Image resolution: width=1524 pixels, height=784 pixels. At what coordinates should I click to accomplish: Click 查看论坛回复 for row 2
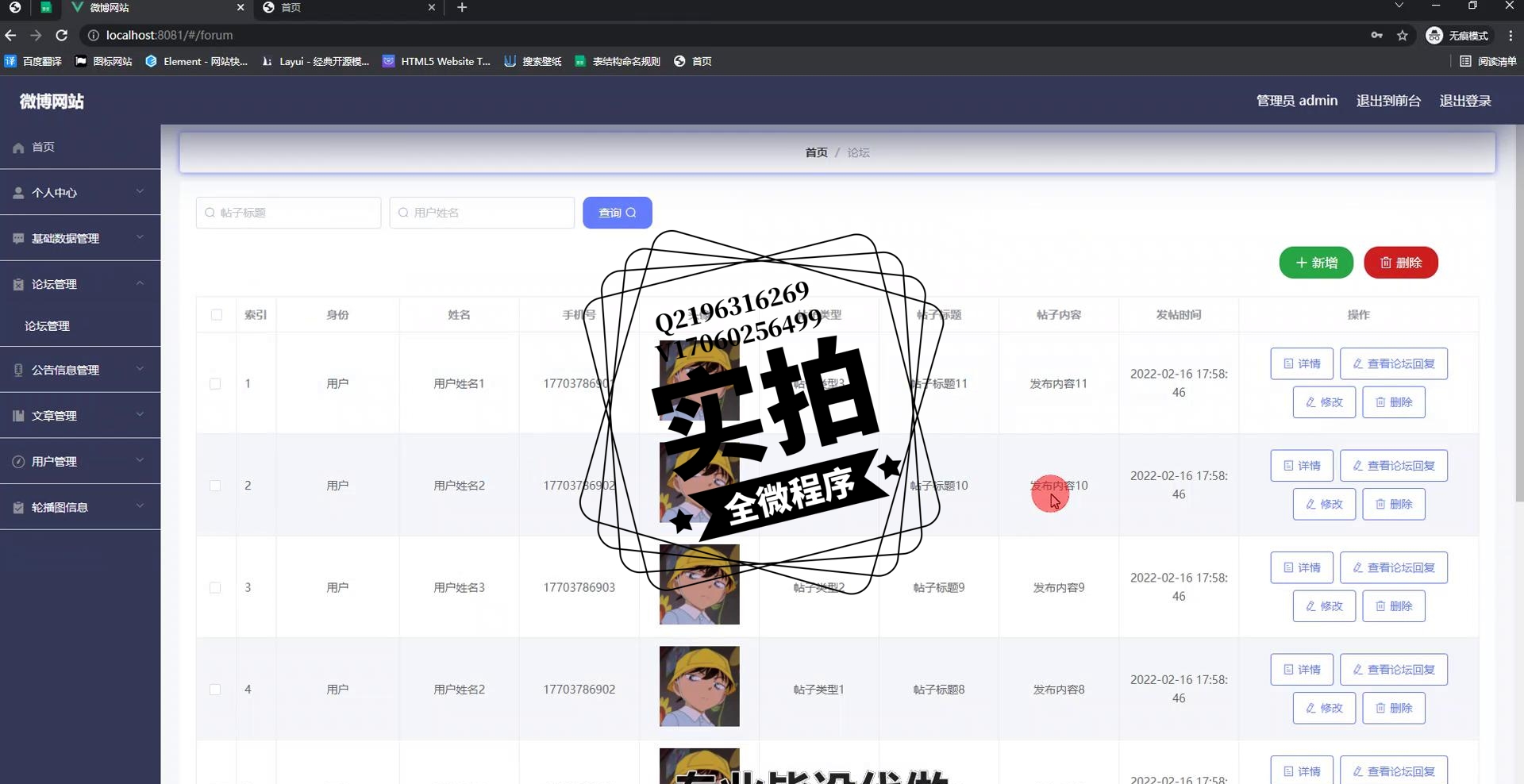point(1393,466)
